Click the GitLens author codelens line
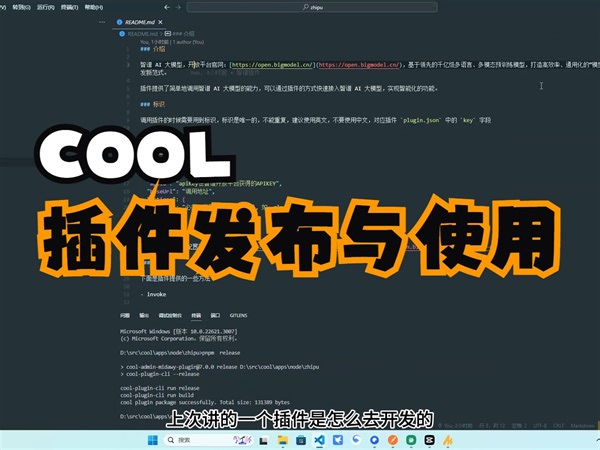600x450 pixels. [x=172, y=42]
